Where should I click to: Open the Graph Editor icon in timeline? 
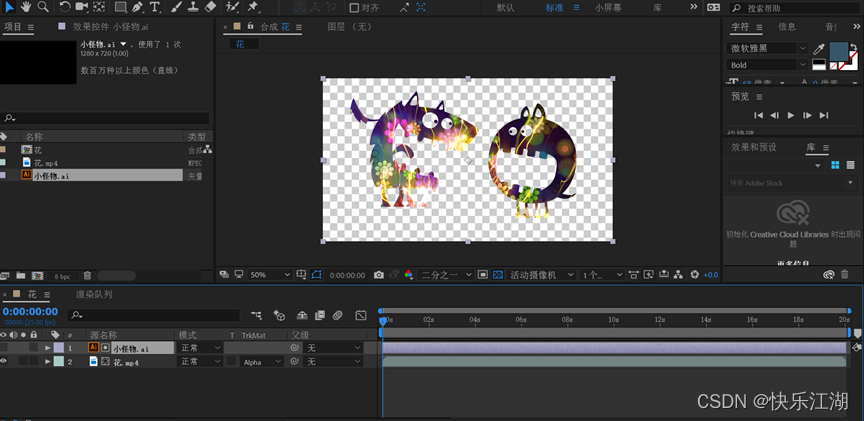click(360, 315)
